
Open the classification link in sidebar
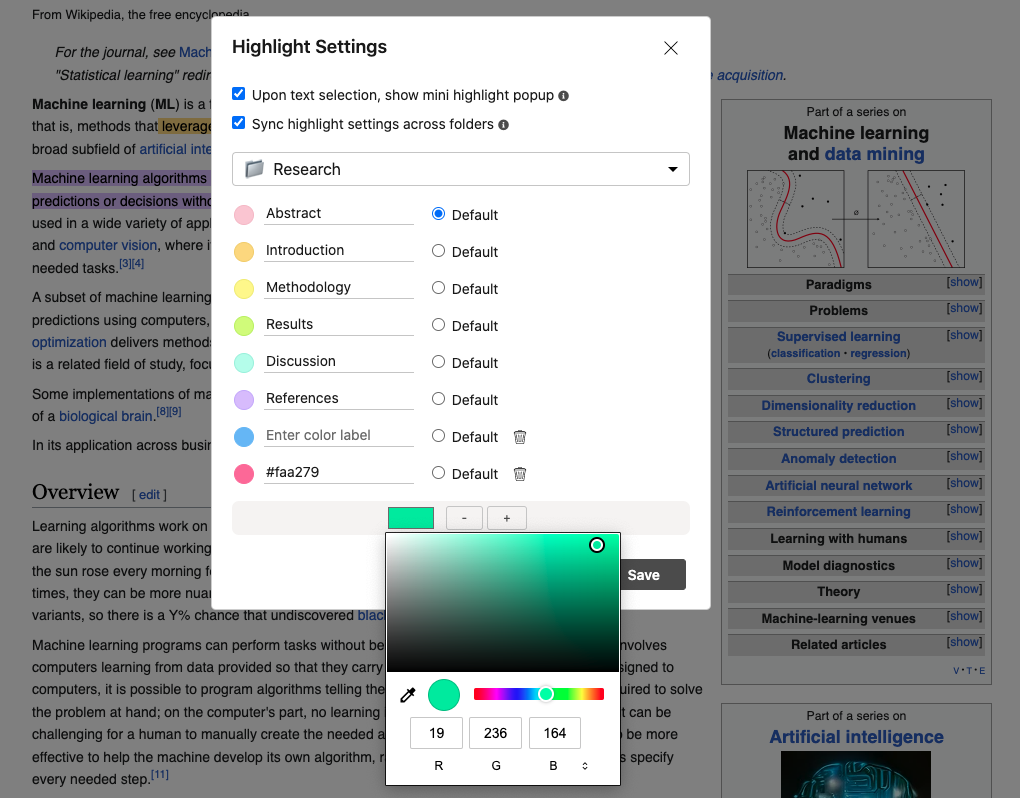805,353
